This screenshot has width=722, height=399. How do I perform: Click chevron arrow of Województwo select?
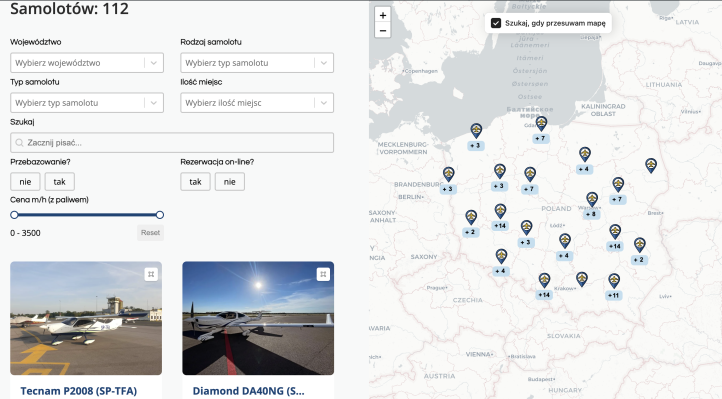(154, 63)
